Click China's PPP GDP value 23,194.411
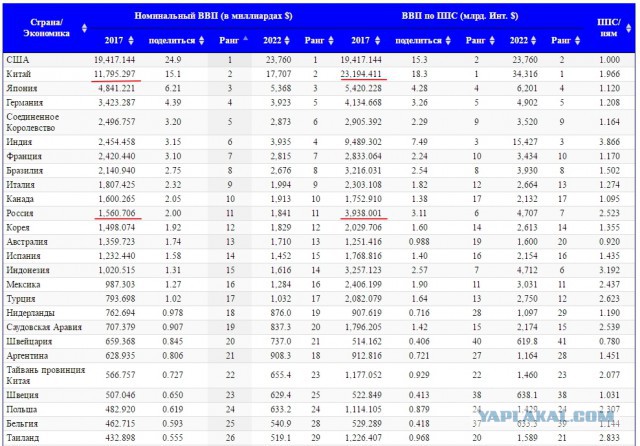The image size is (640, 446). pos(361,74)
